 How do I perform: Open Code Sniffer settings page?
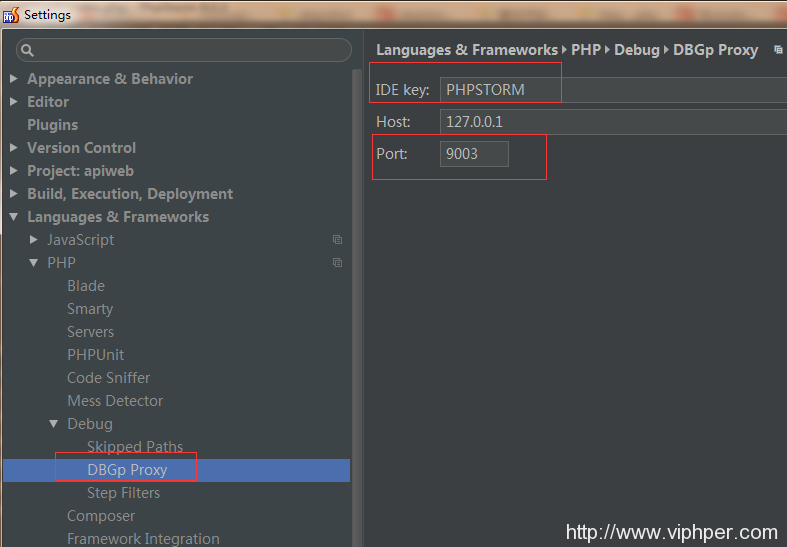(108, 378)
